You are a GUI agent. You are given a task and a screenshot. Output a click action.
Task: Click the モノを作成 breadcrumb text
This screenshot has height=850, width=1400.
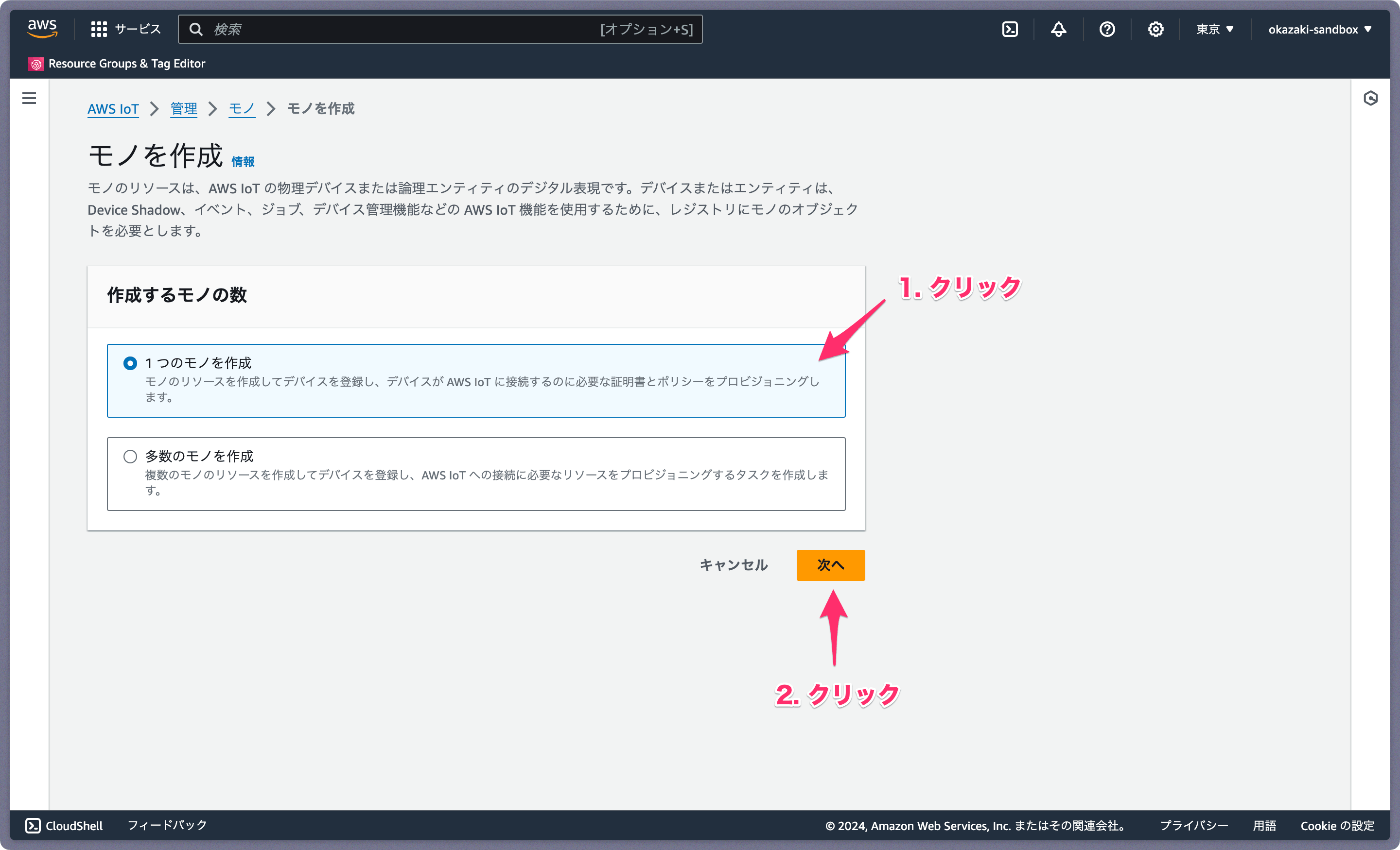click(321, 108)
